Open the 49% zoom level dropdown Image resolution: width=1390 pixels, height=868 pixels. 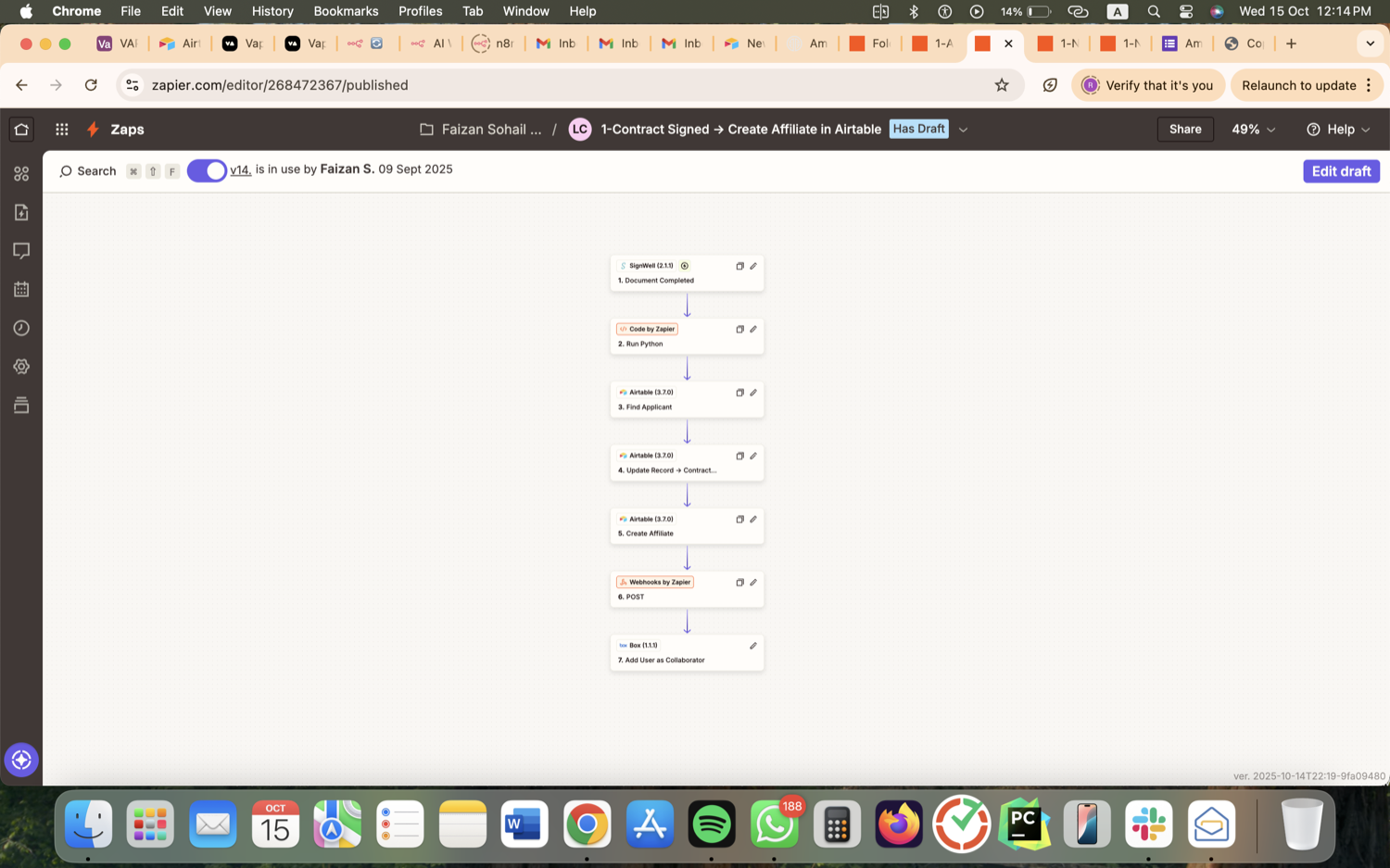[1253, 130]
